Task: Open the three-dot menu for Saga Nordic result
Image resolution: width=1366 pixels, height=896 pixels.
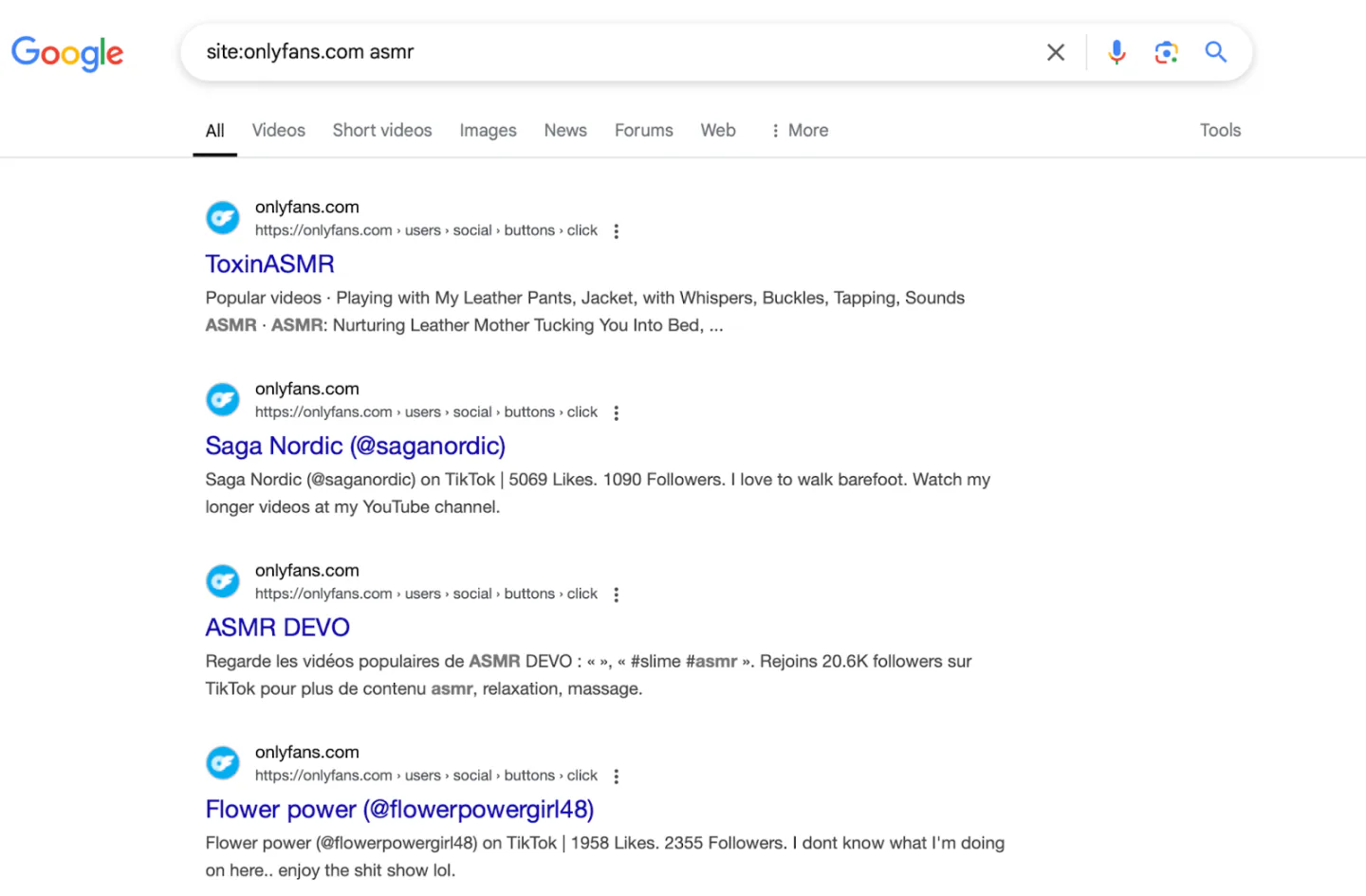Action: 617,413
